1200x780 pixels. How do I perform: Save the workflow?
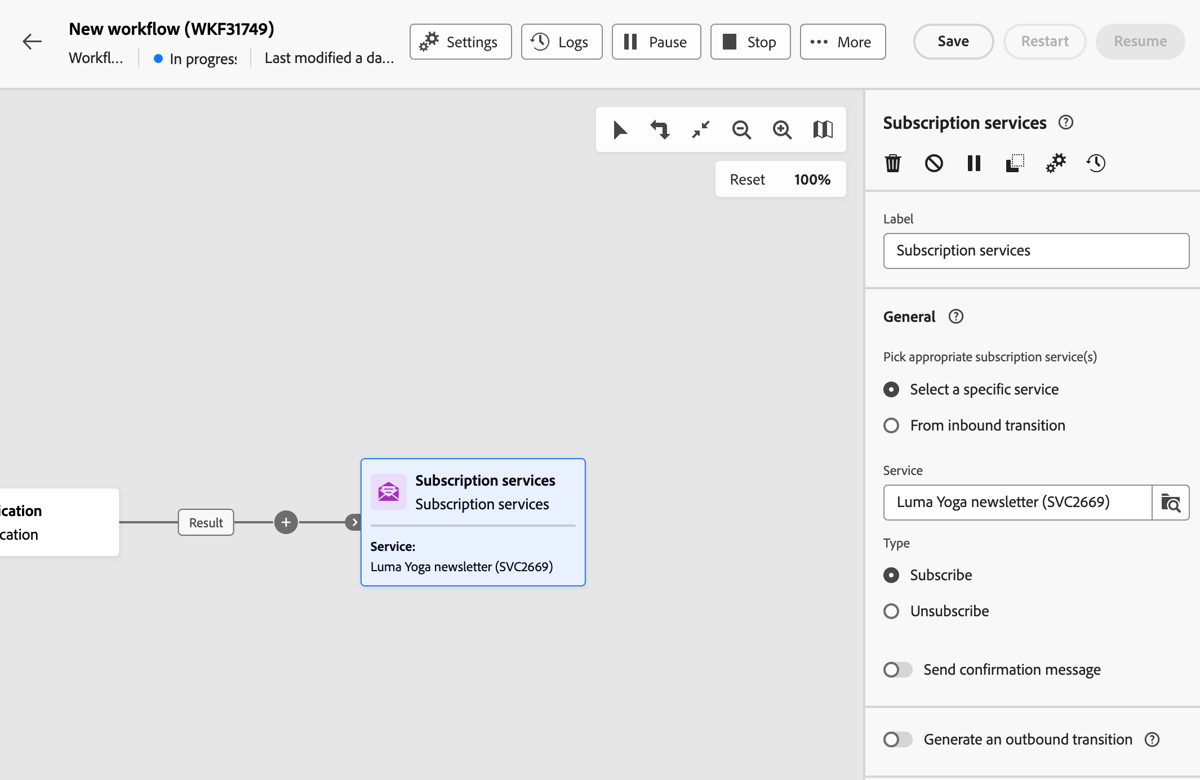pos(952,42)
